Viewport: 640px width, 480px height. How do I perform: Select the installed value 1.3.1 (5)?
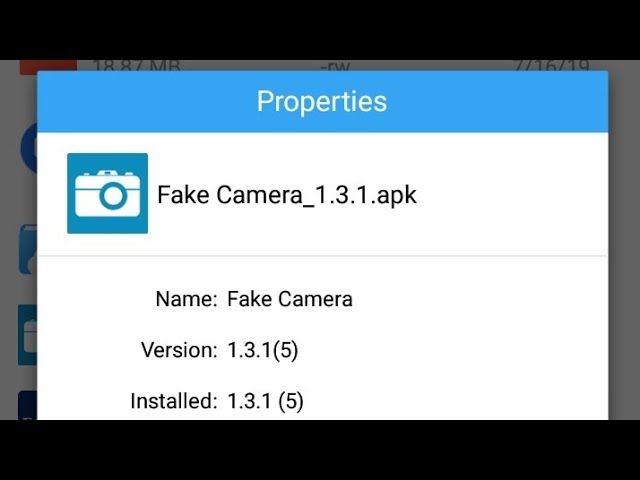(x=265, y=401)
